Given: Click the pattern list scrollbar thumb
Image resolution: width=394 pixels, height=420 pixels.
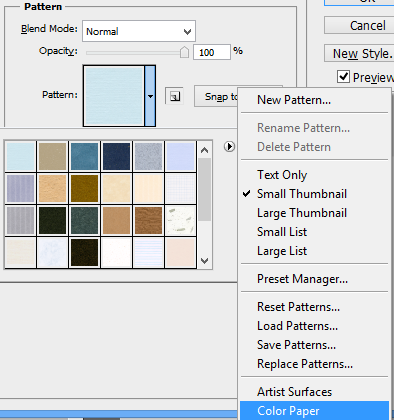Looking at the screenshot, I should [205, 189].
